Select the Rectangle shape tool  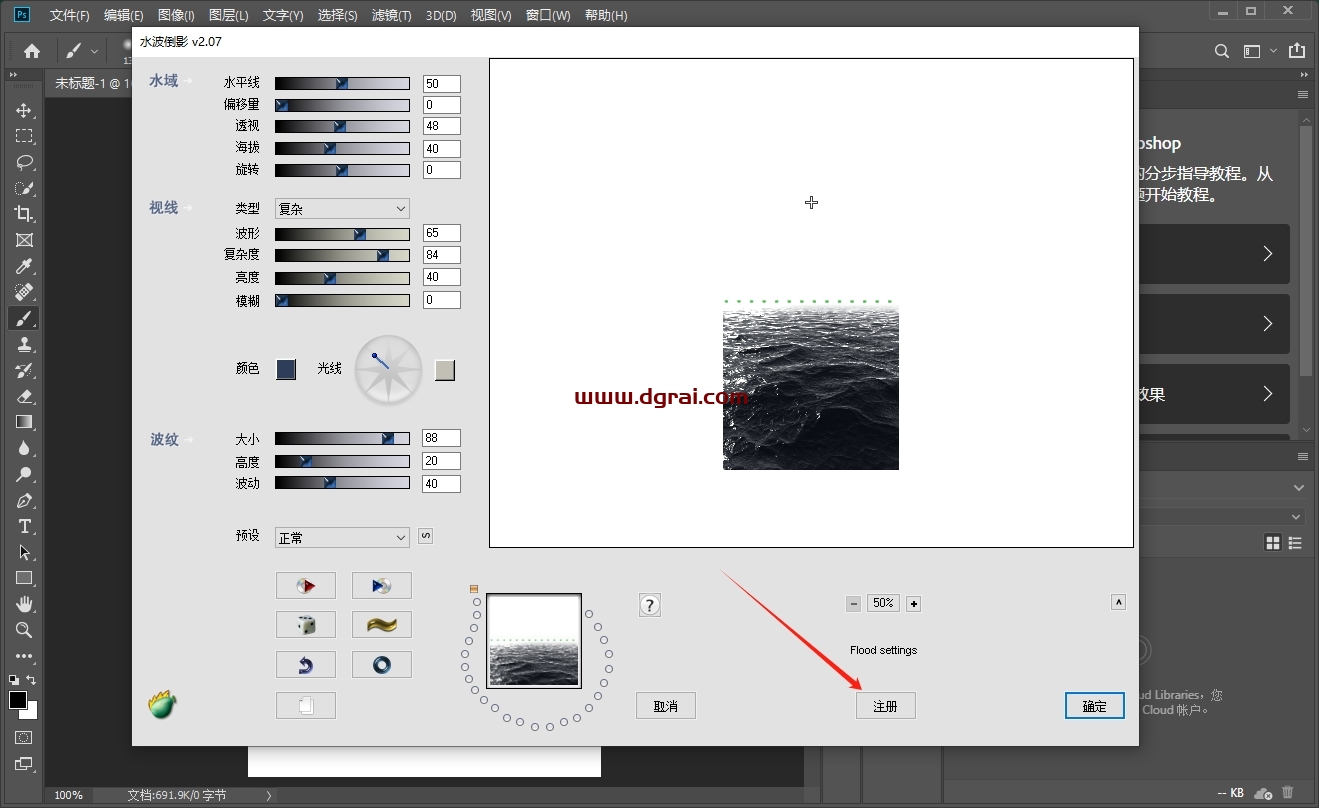[24, 578]
